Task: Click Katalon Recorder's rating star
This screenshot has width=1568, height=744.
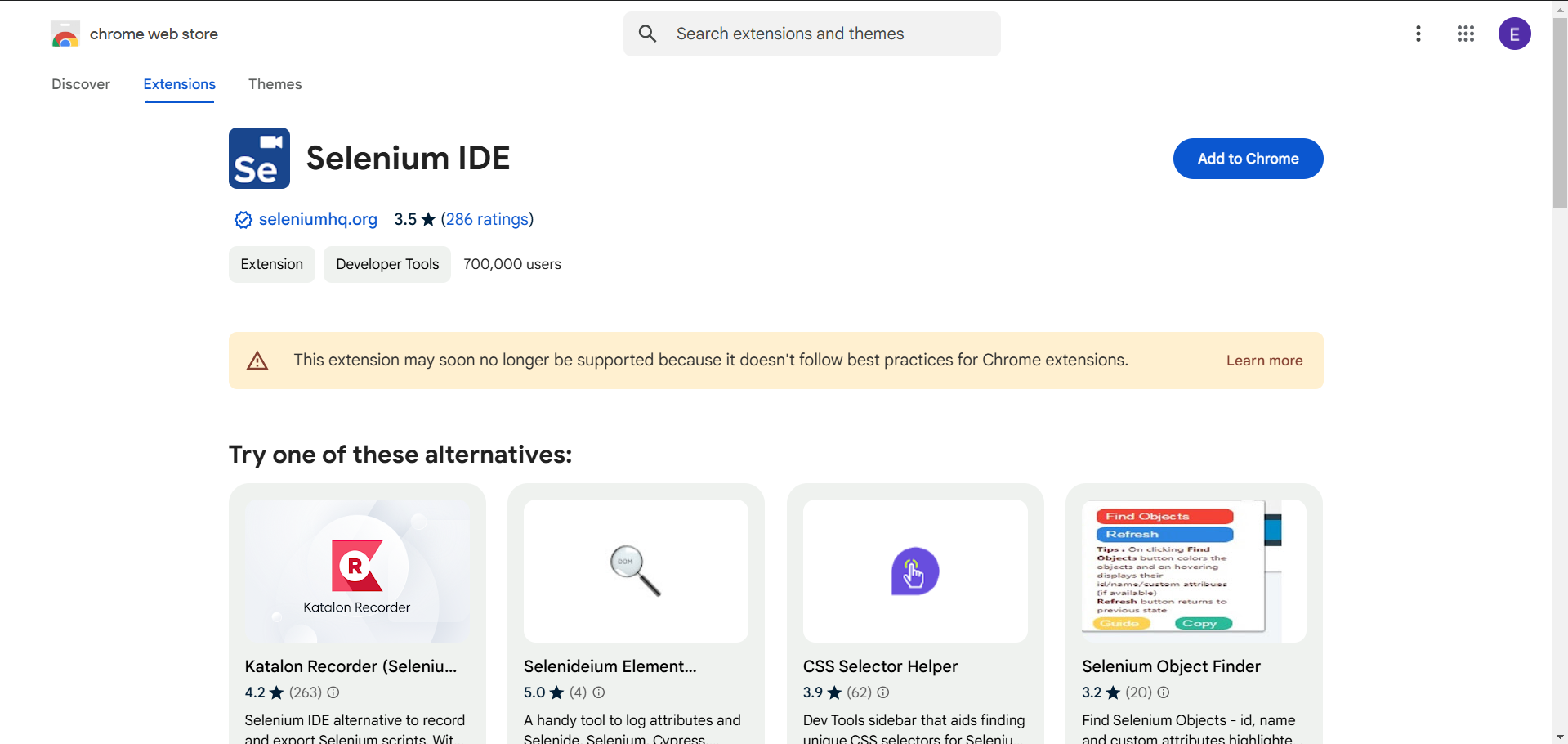Action: [x=277, y=692]
